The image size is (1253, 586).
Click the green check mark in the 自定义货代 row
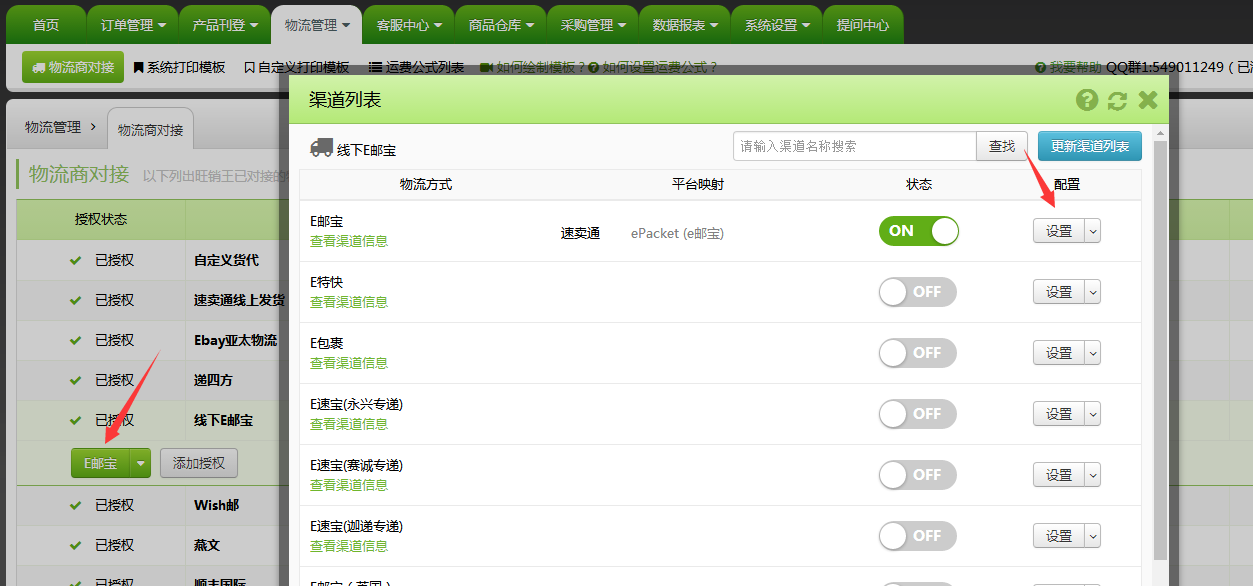click(75, 260)
